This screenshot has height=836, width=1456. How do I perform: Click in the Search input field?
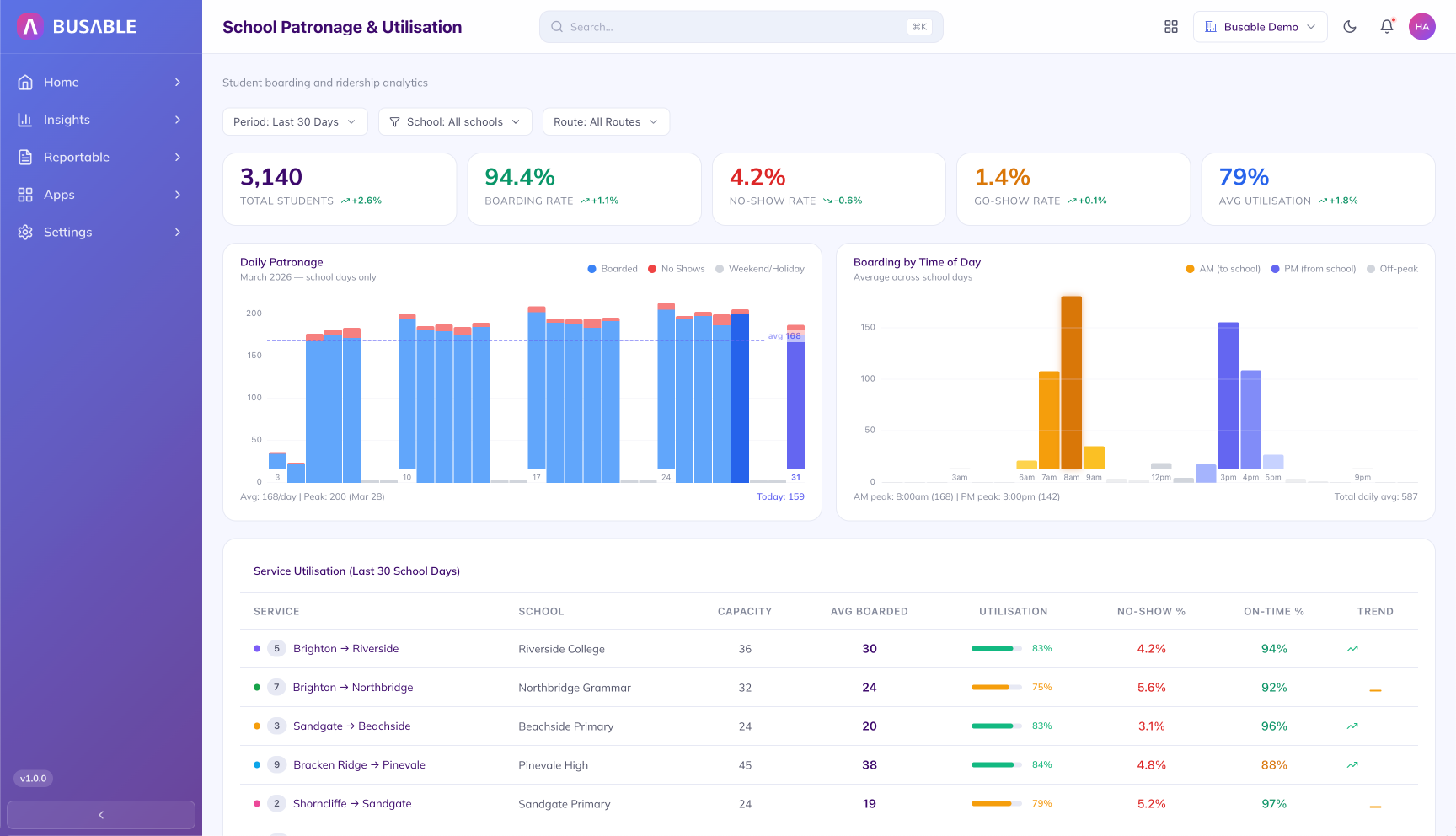[x=741, y=27]
